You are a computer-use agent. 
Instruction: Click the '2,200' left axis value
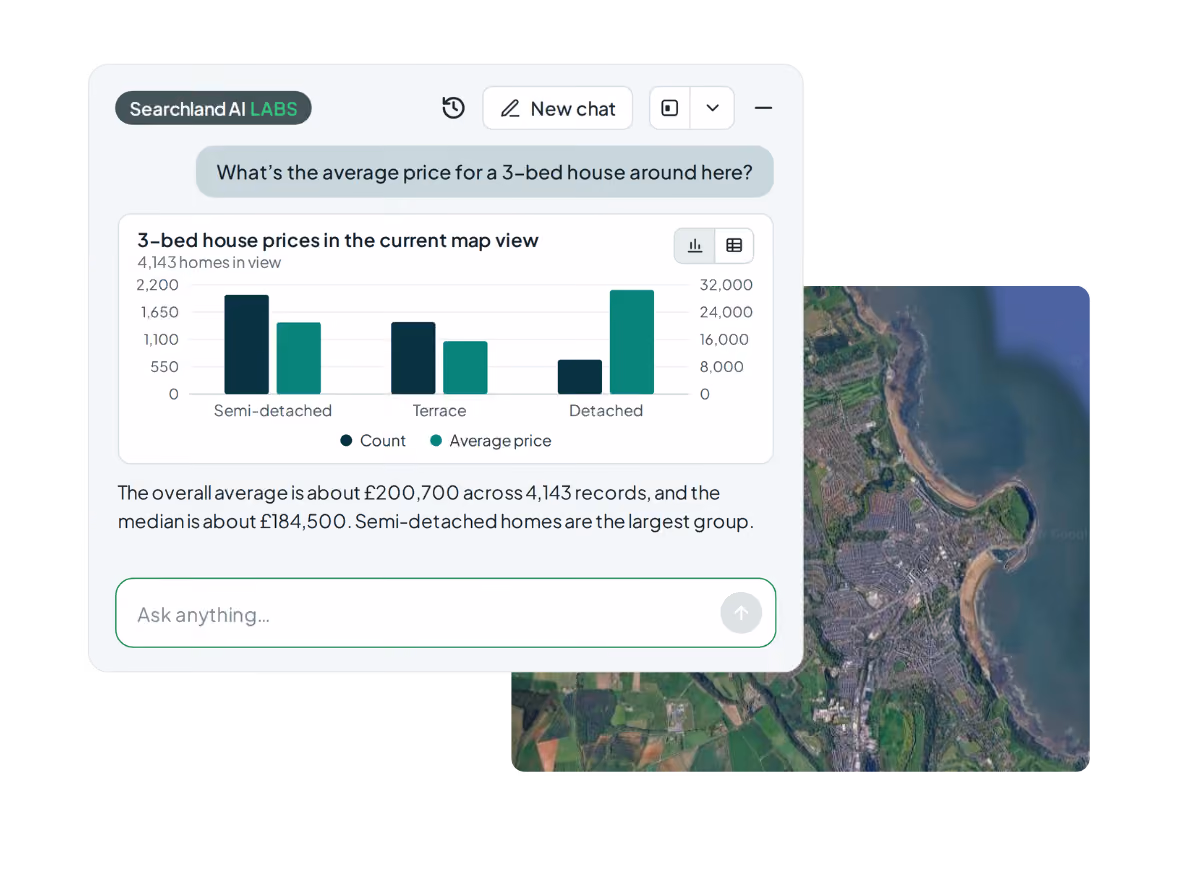(157, 285)
